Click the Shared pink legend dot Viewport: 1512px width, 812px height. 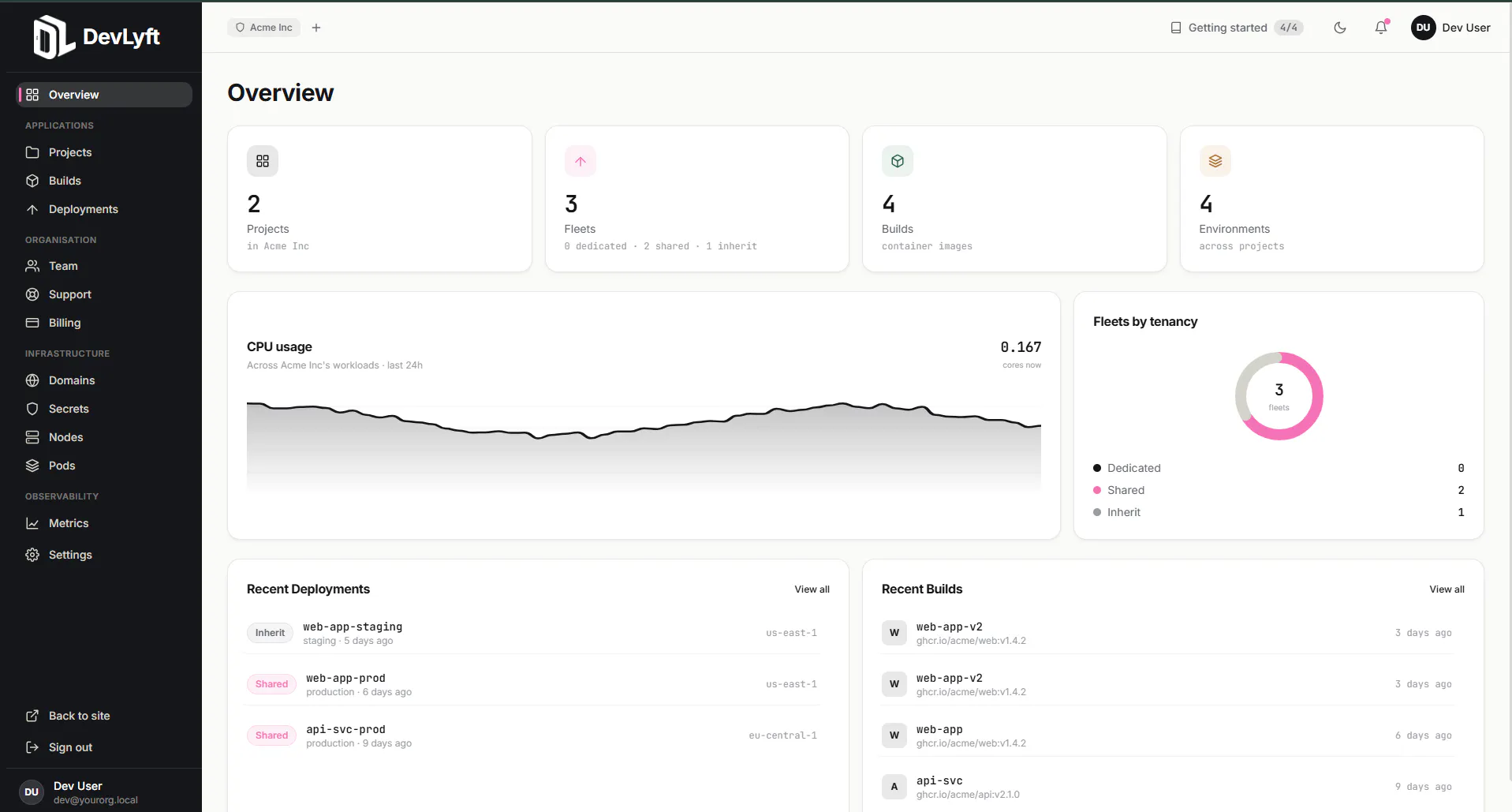[1097, 490]
